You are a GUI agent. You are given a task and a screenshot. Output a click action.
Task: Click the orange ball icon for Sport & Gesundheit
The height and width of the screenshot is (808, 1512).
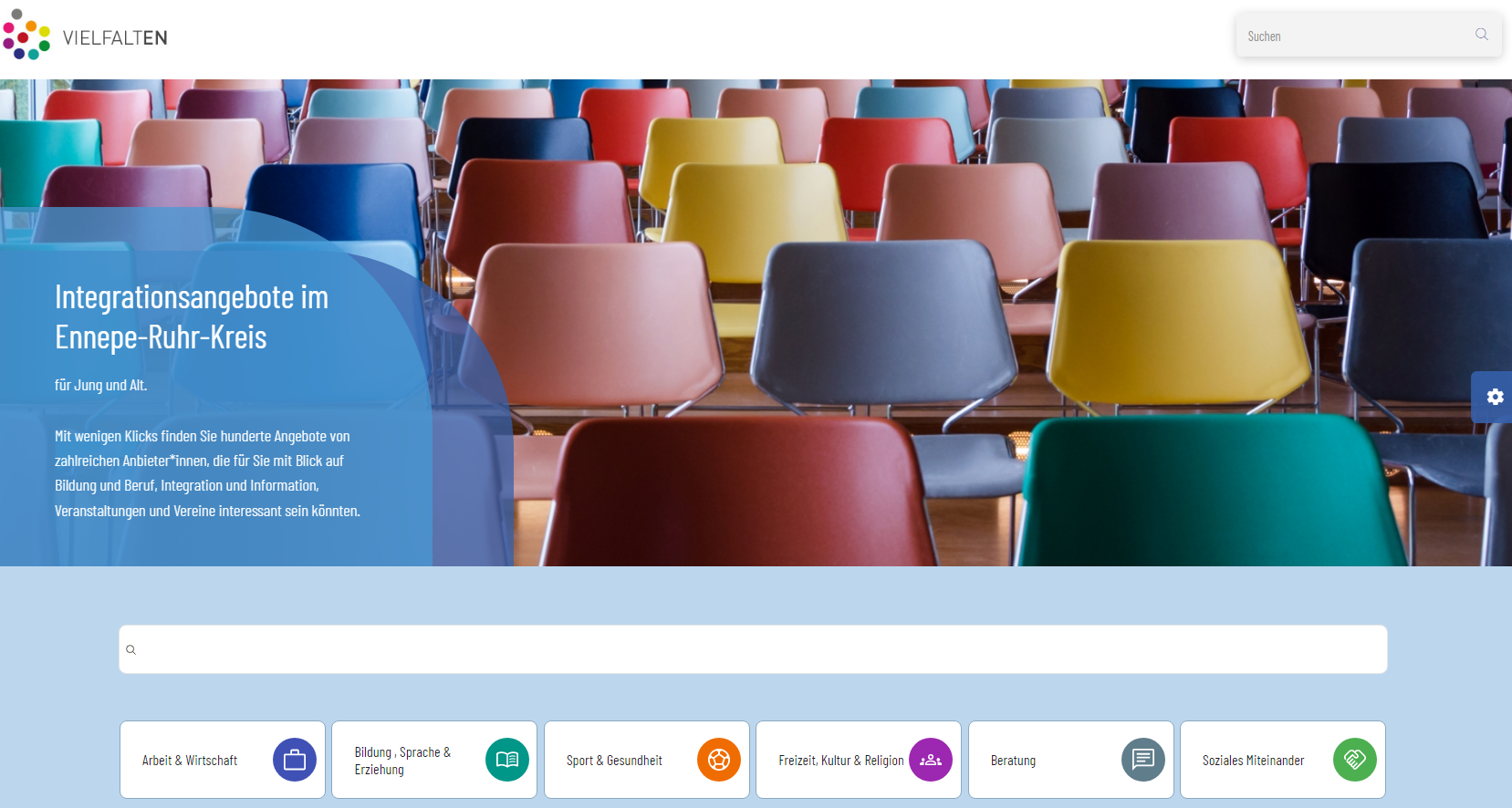(x=719, y=760)
